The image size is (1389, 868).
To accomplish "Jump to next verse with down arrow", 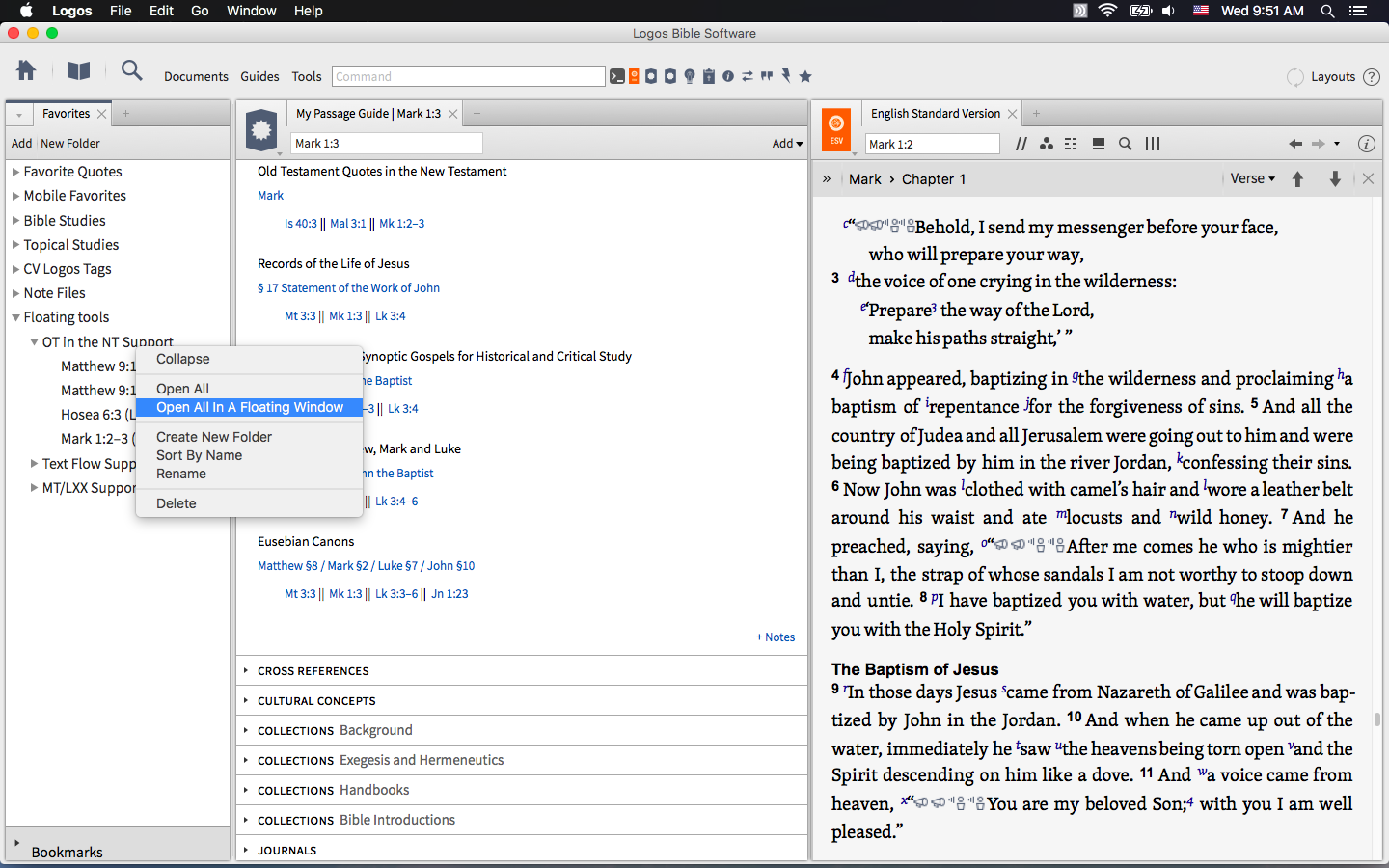I will coord(1335,178).
